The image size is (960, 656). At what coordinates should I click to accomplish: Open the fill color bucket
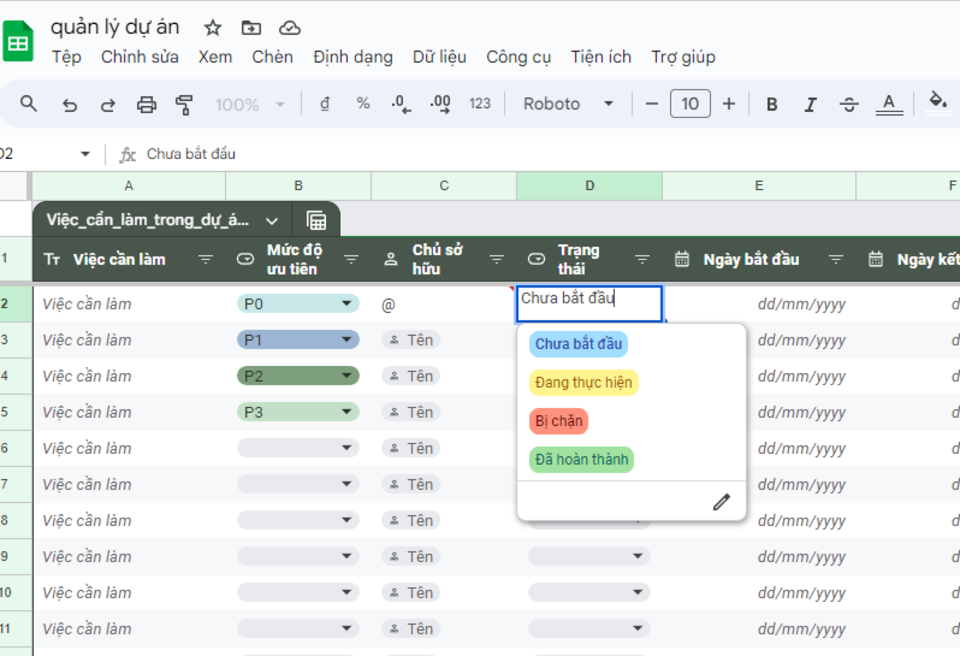pos(937,102)
